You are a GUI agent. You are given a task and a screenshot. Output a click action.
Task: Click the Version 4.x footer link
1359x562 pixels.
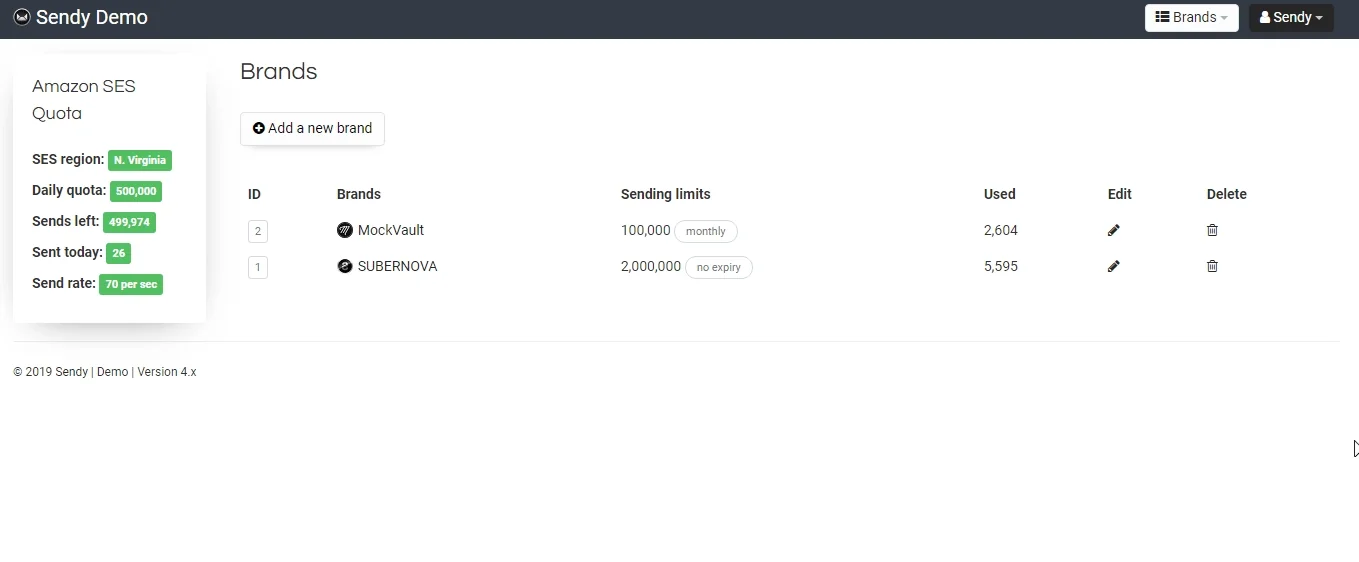[x=167, y=372]
